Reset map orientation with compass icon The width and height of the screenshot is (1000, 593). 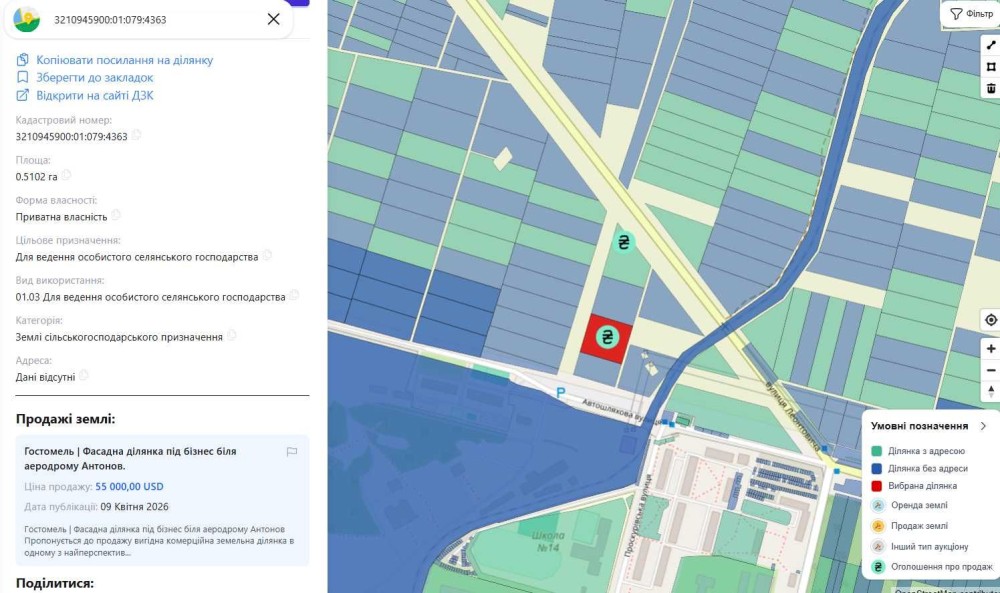[x=990, y=392]
